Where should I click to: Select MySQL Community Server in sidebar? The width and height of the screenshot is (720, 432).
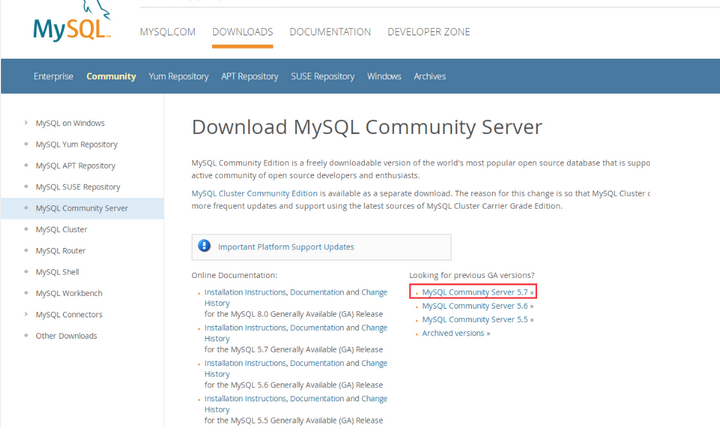point(82,208)
